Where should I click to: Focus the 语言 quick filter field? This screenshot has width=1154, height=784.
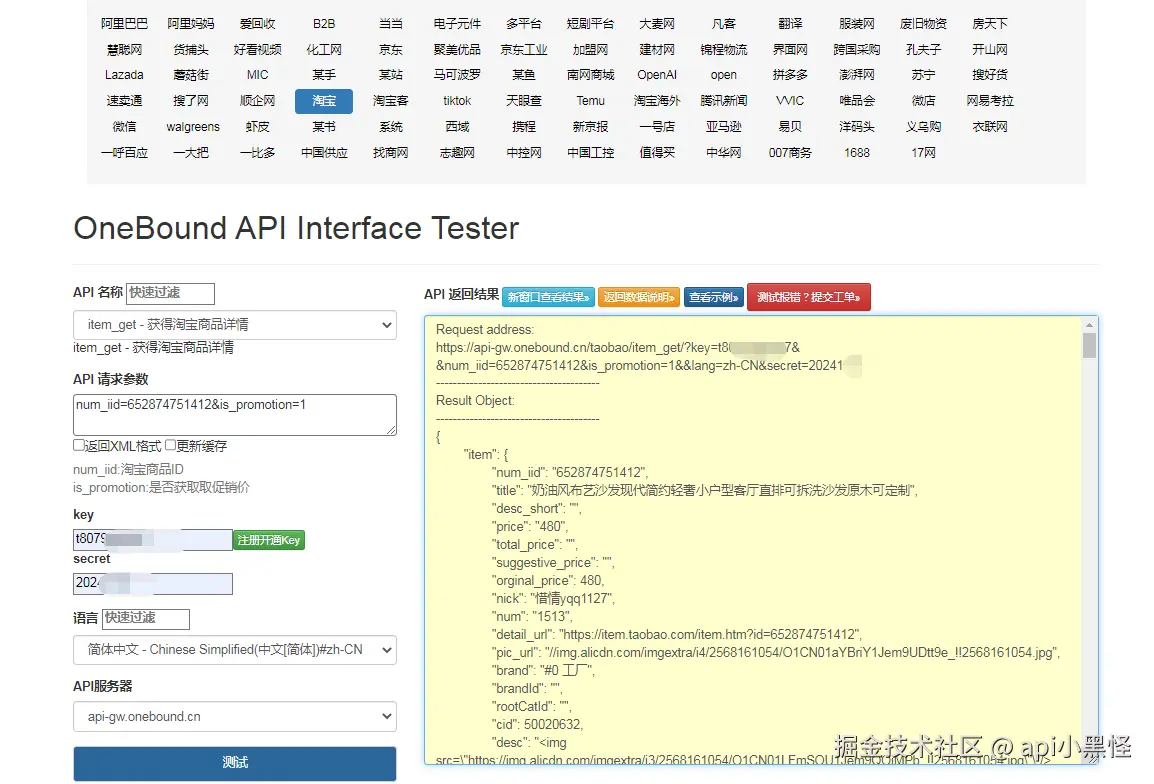pos(146,618)
